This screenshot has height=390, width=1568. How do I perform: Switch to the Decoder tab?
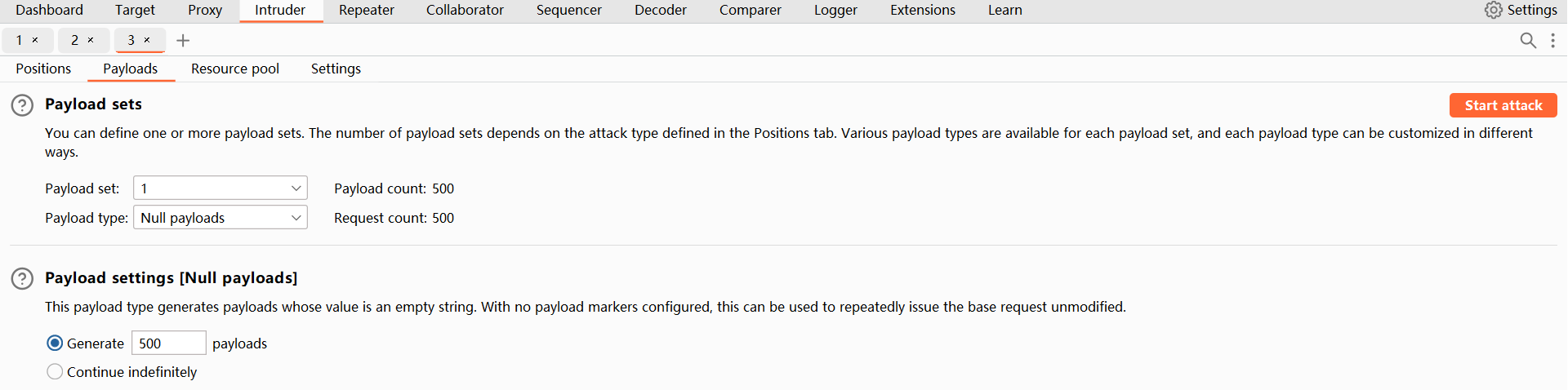tap(660, 10)
